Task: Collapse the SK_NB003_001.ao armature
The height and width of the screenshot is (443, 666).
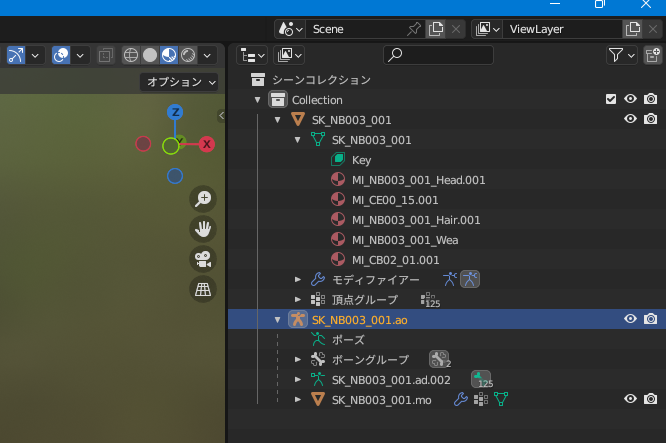Action: pos(277,320)
